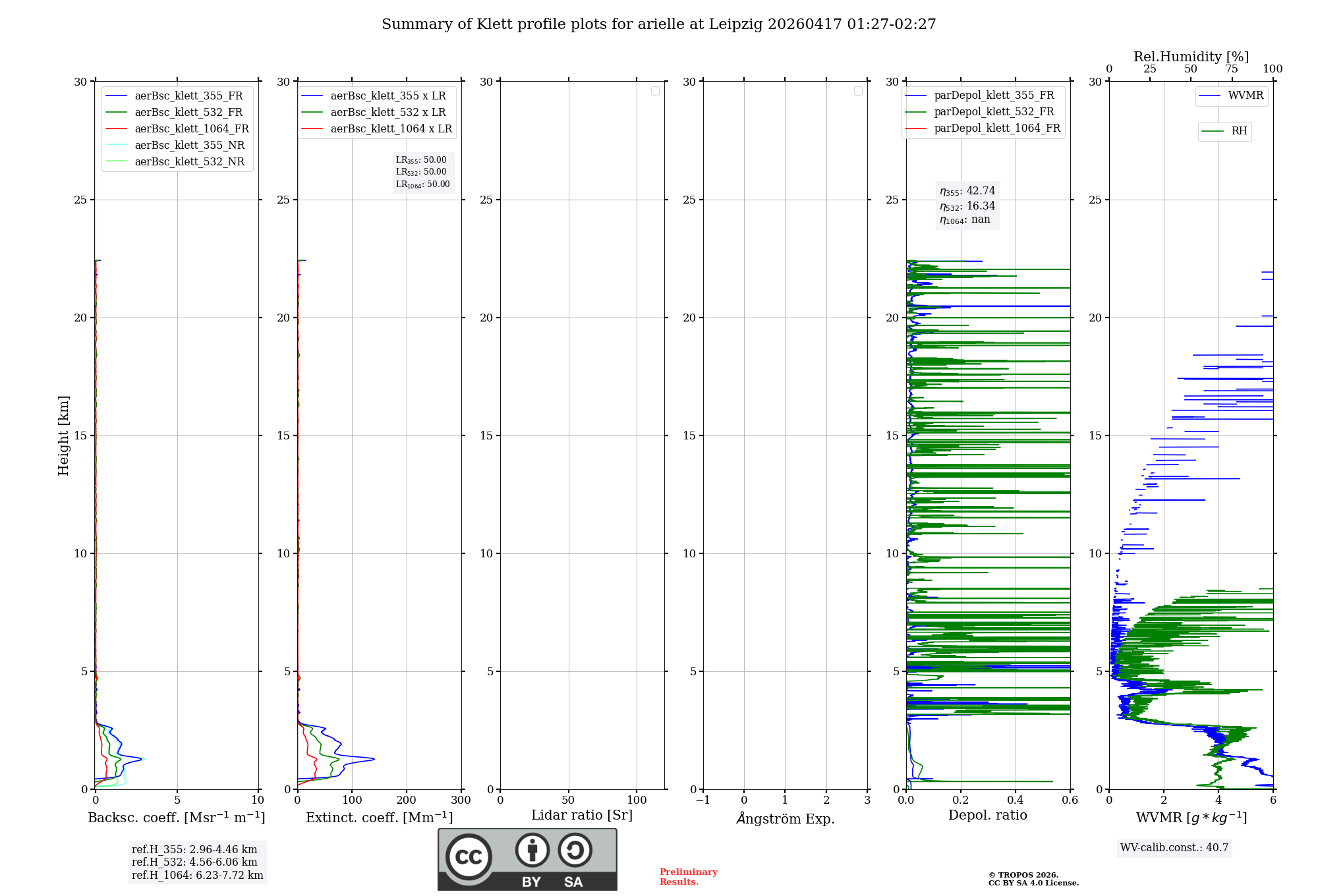Image resolution: width=1318 pixels, height=896 pixels.
Task: Click the η532: 16.34 value
Action: [x=967, y=206]
